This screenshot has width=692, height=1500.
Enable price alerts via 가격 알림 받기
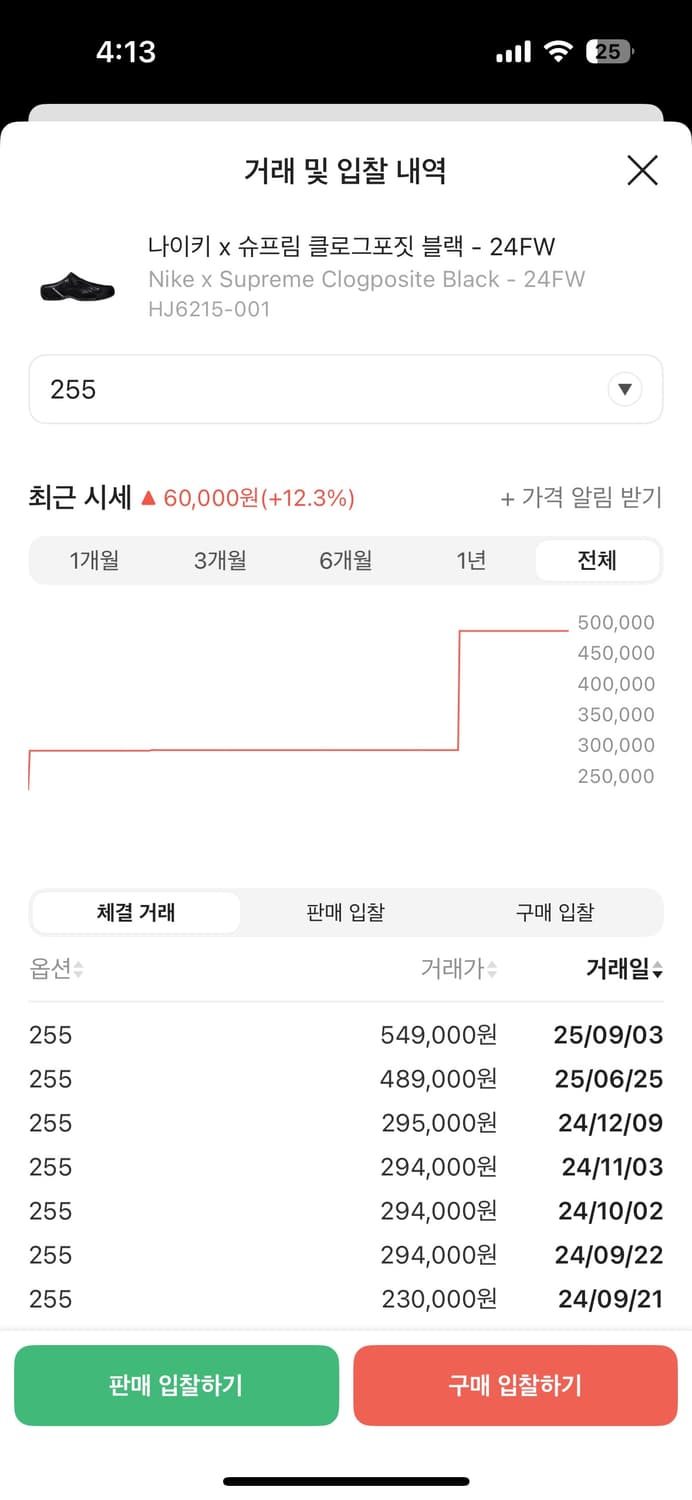pos(584,497)
